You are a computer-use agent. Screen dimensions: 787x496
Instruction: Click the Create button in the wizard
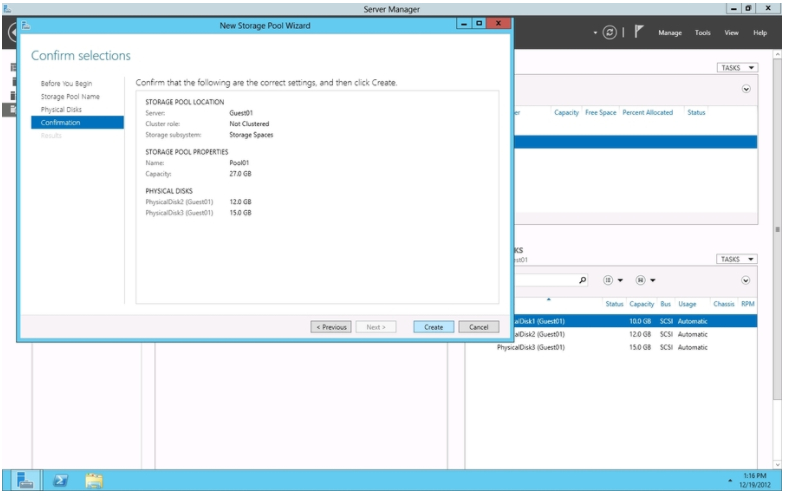(434, 327)
